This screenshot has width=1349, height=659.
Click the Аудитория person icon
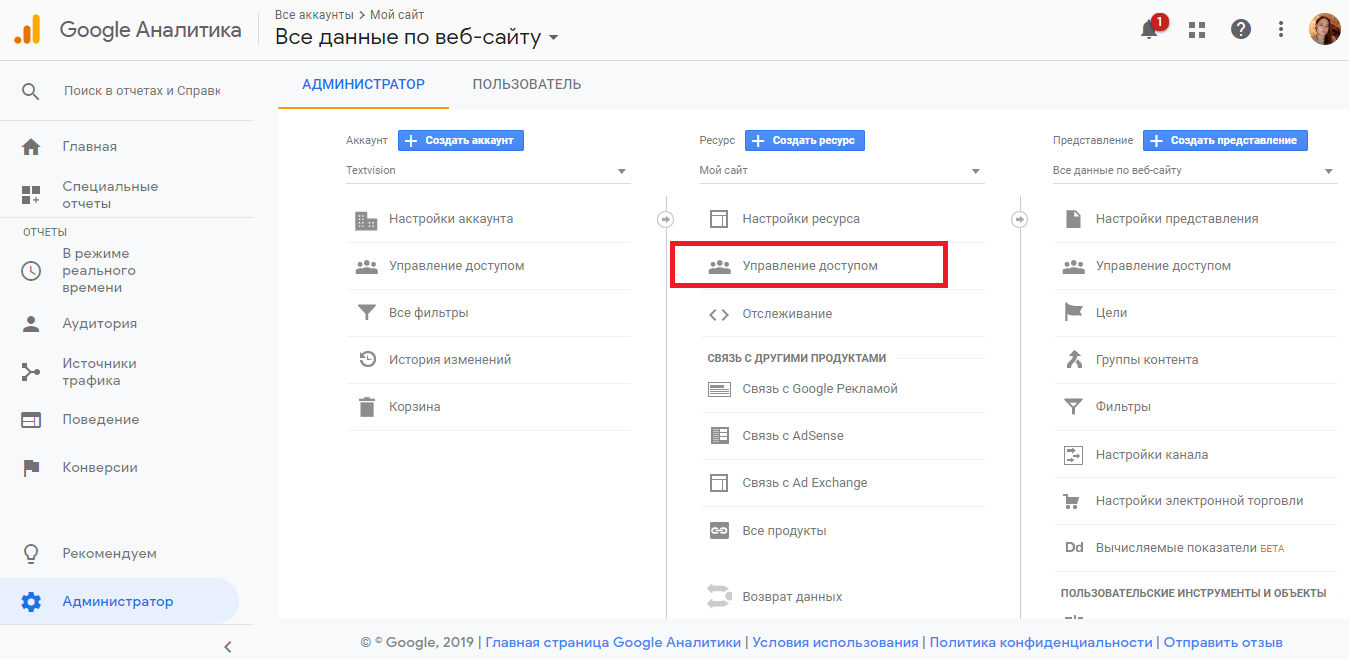pyautogui.click(x=31, y=324)
